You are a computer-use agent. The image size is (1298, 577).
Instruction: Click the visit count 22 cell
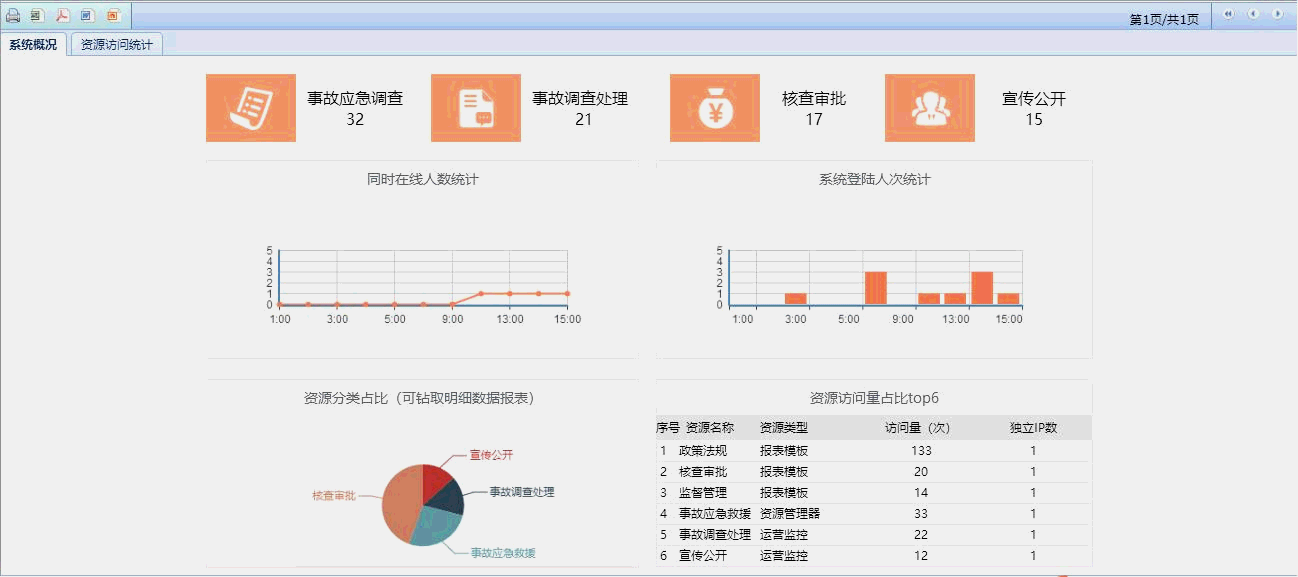(x=921, y=535)
